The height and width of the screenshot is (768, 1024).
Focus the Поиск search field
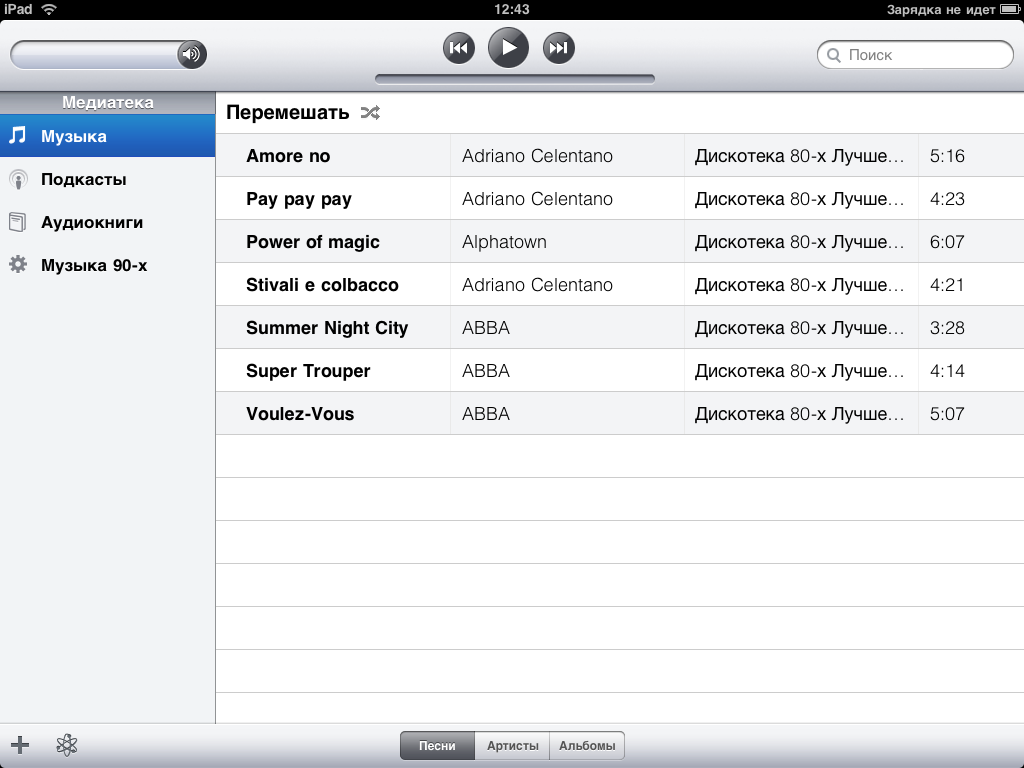[x=915, y=55]
